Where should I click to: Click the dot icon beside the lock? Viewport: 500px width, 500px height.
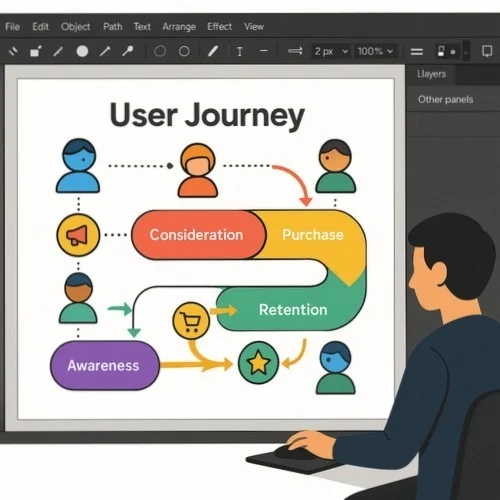pyautogui.click(x=453, y=52)
